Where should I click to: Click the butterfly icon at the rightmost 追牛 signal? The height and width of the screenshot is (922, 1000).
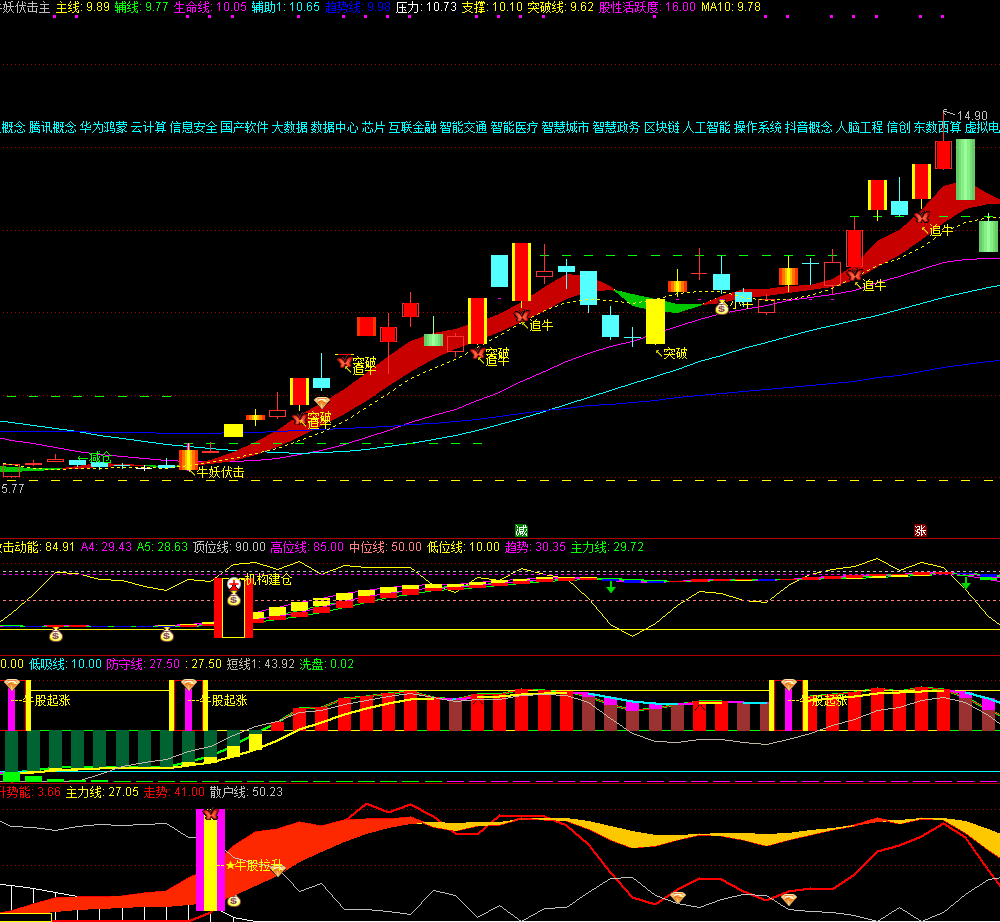point(921,217)
